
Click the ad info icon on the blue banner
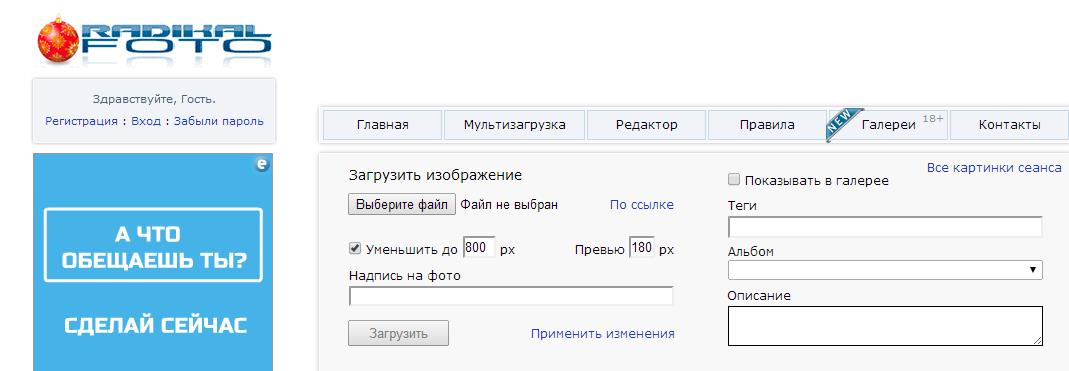click(262, 164)
